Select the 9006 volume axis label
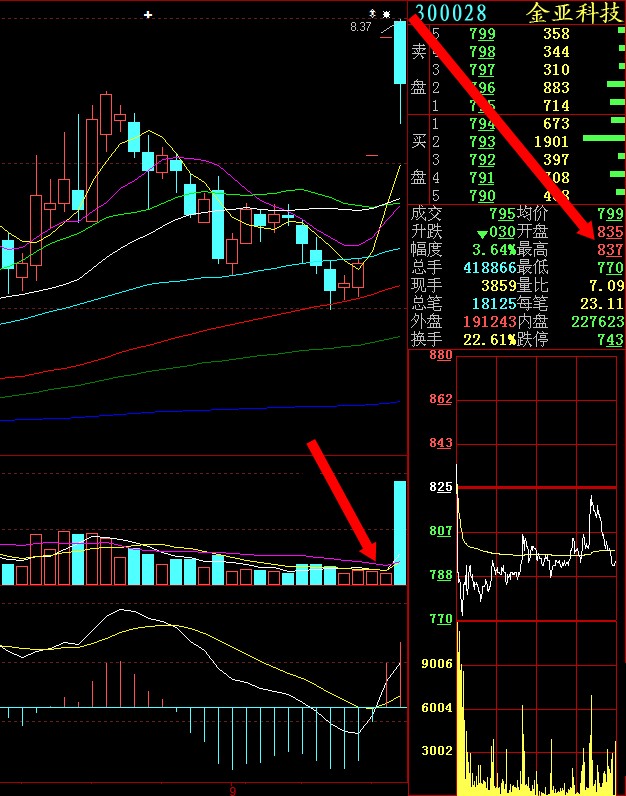The image size is (626, 796). pos(439,664)
